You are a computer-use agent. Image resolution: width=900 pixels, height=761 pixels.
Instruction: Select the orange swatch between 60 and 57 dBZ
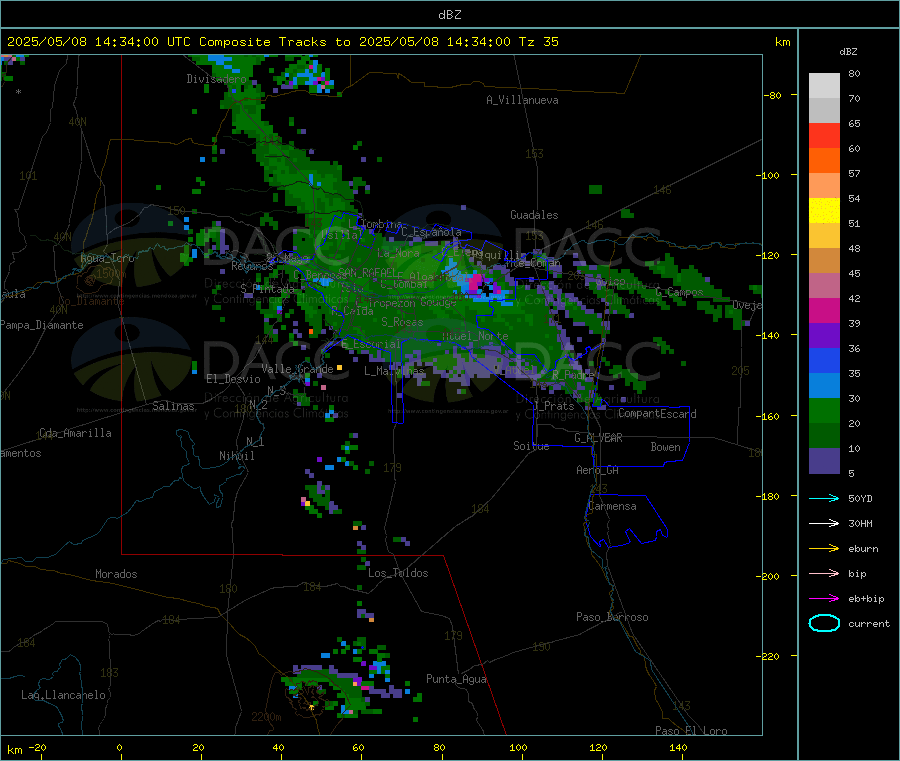[824, 161]
